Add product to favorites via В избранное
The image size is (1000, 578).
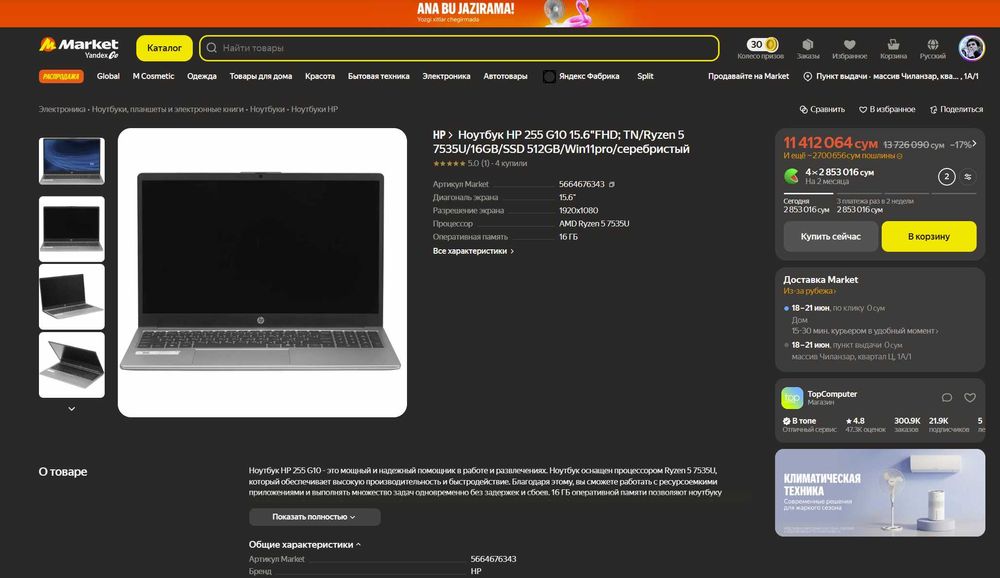pyautogui.click(x=887, y=110)
